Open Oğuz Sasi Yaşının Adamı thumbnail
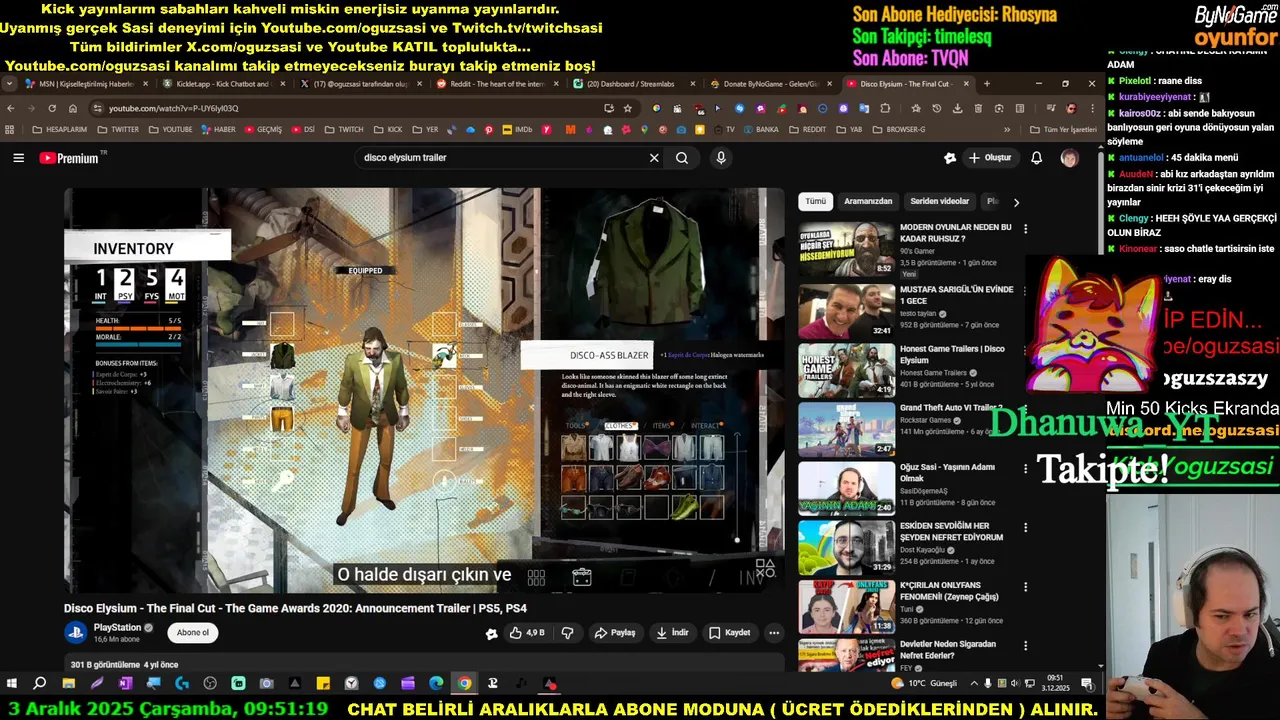The height and width of the screenshot is (720, 1280). coord(846,488)
